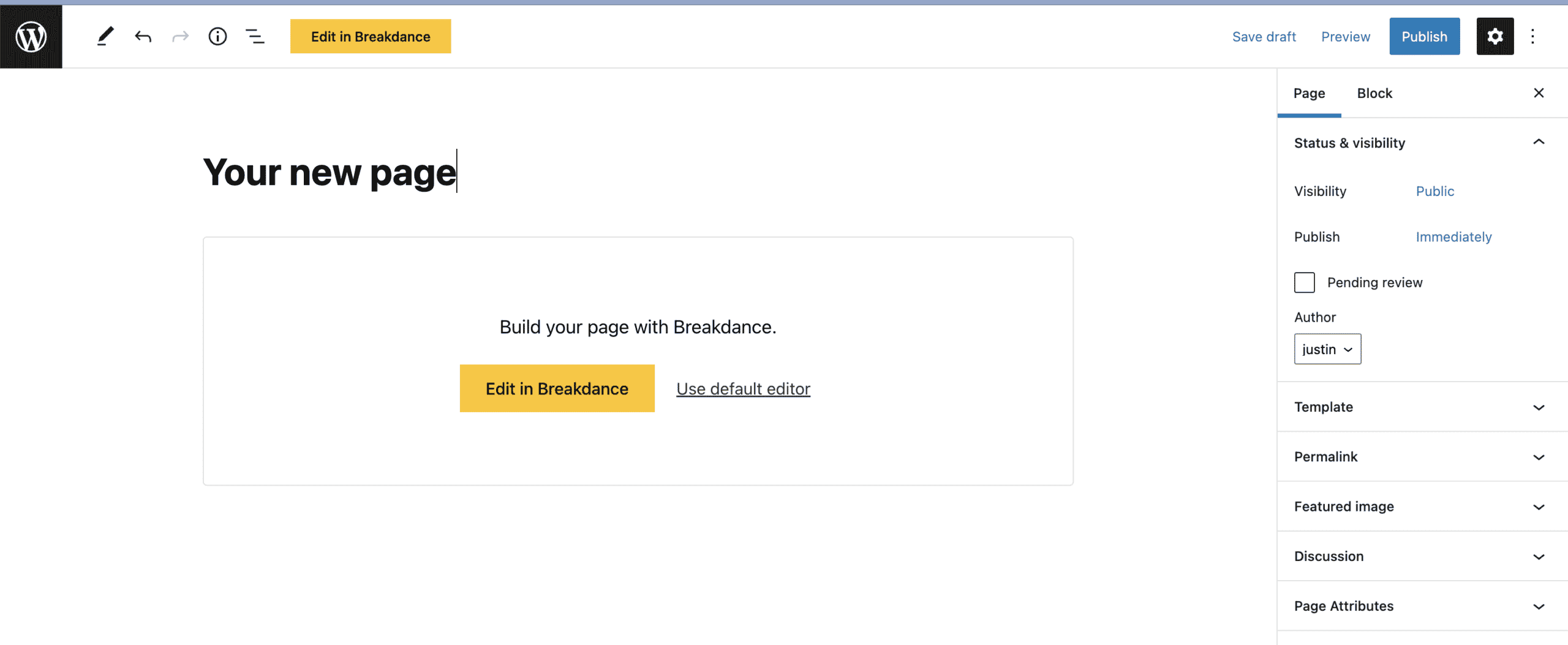Click the page title text field
Image resolution: width=1568 pixels, height=645 pixels.
coord(330,172)
